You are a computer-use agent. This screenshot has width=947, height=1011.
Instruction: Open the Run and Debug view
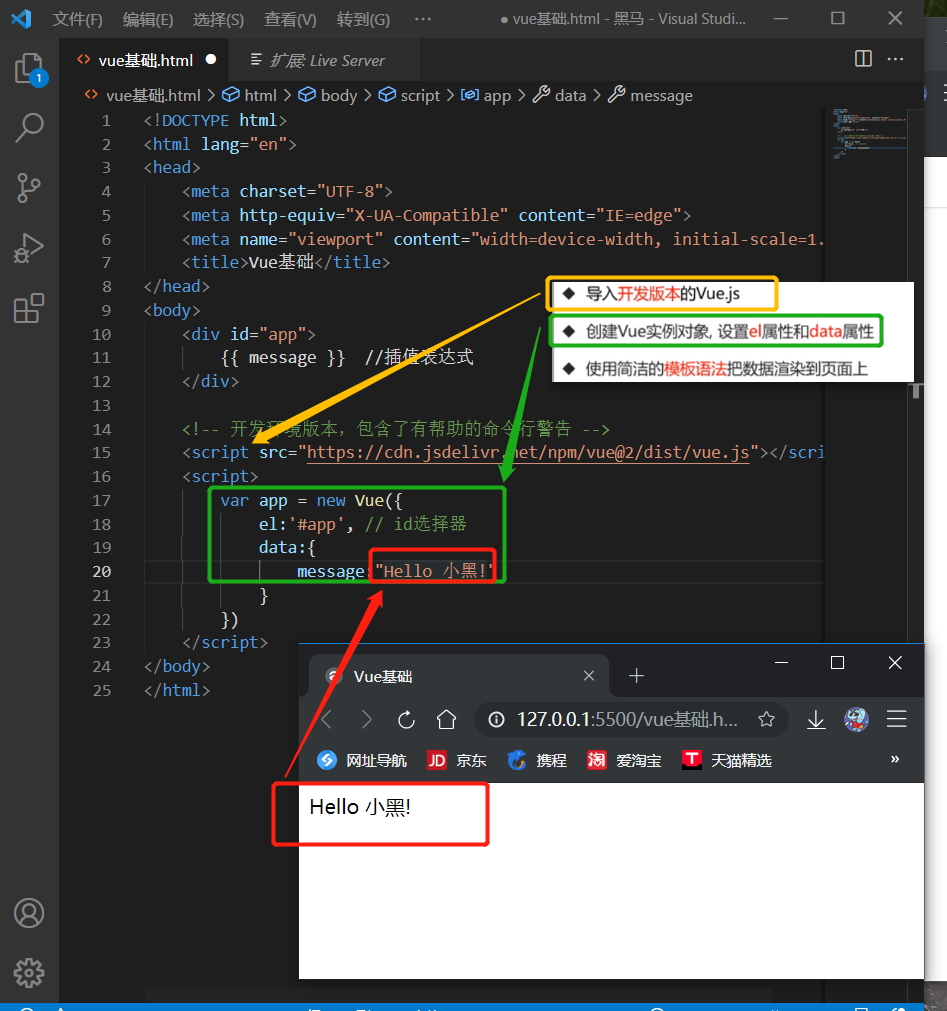click(x=29, y=248)
